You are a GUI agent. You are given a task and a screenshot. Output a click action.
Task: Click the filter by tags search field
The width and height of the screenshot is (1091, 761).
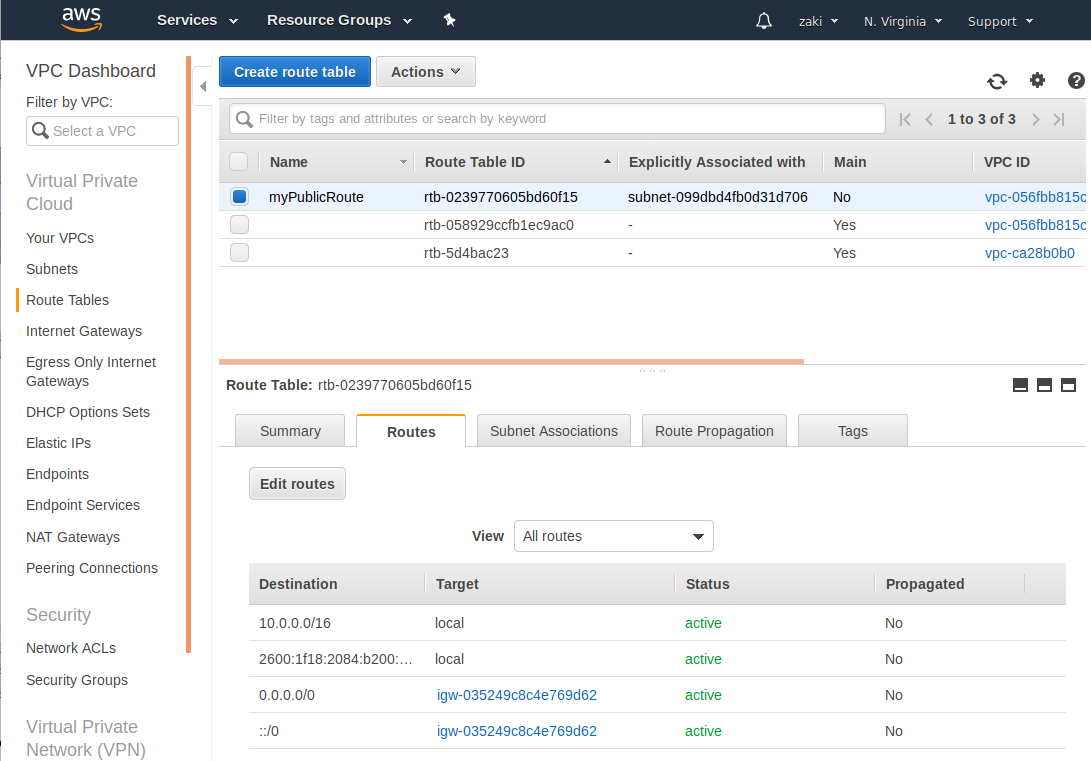point(557,119)
